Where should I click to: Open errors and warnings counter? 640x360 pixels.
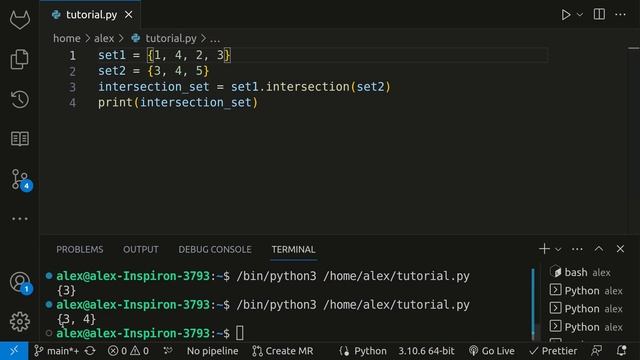pyautogui.click(x=128, y=351)
